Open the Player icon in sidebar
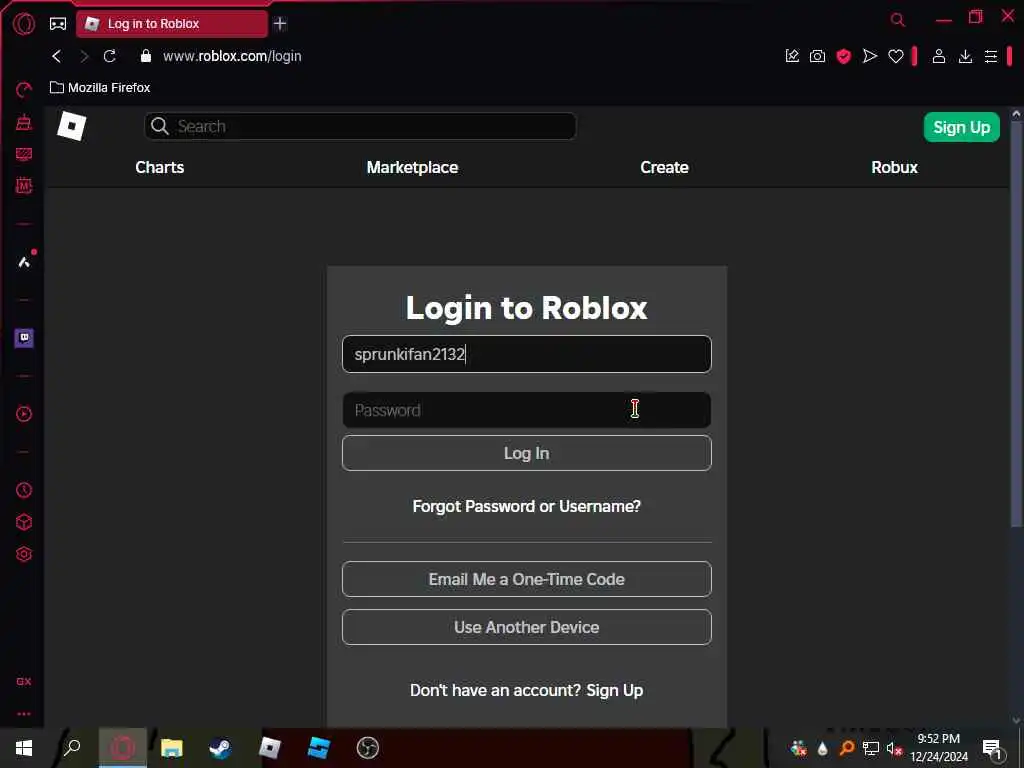This screenshot has height=768, width=1024. coord(24,413)
